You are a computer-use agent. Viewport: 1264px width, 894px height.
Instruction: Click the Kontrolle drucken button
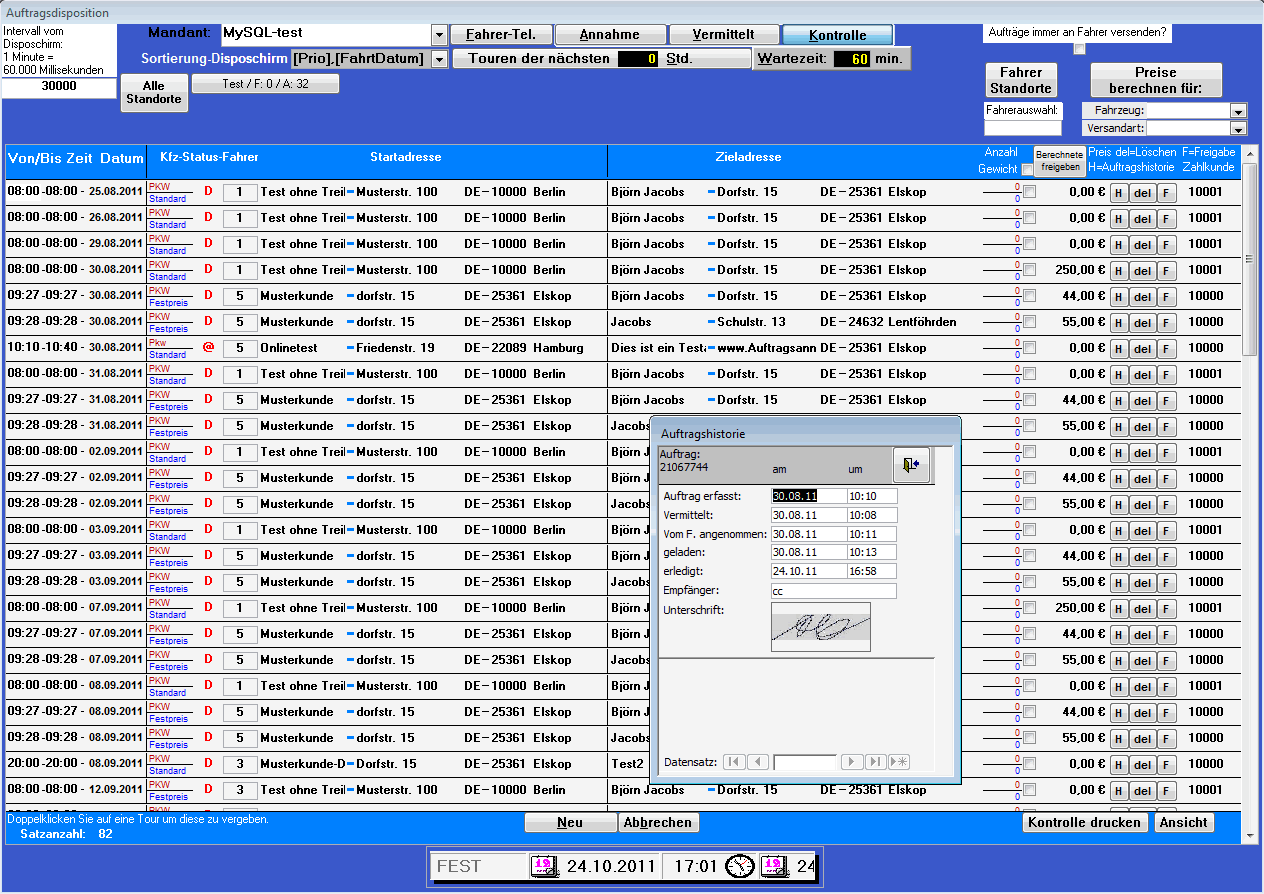pos(1084,822)
